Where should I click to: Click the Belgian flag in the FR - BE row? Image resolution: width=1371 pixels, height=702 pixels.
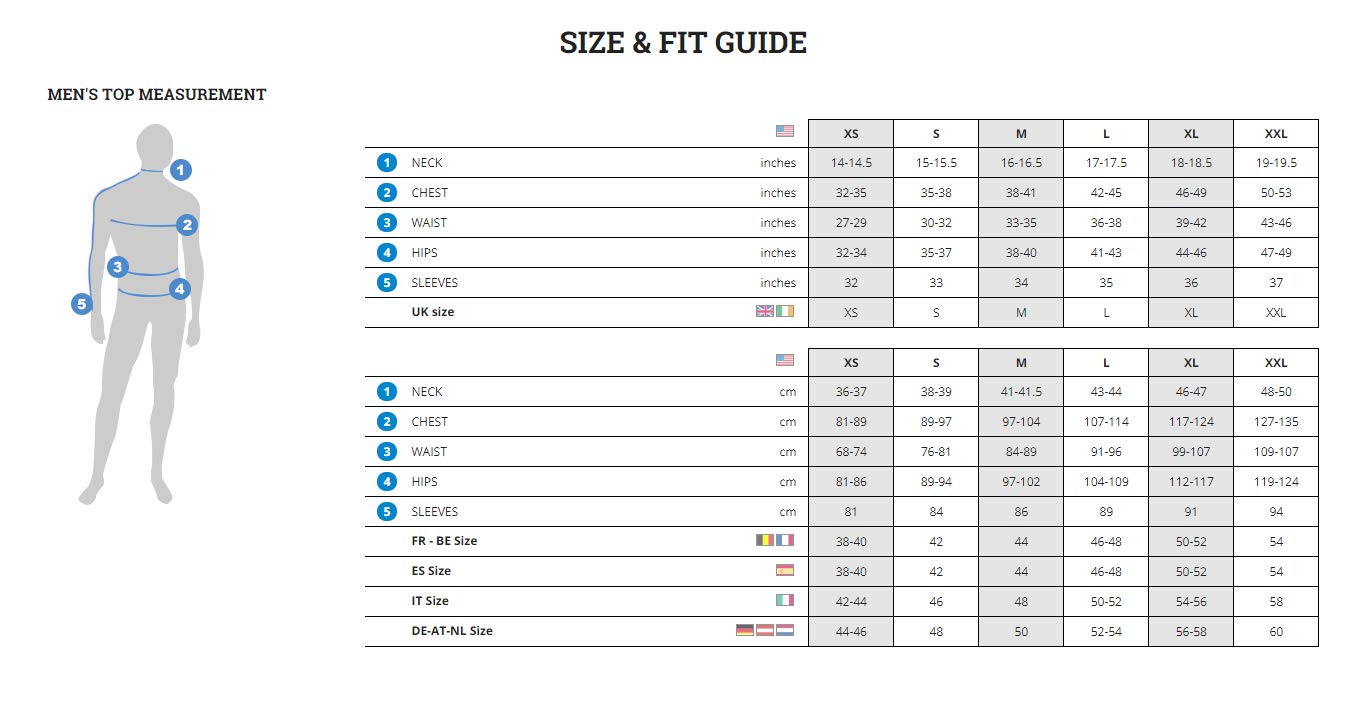pos(765,540)
